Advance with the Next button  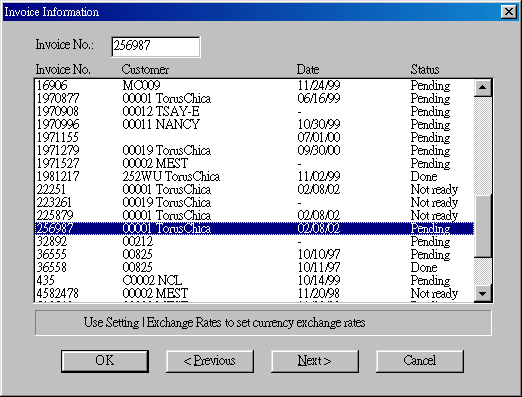tap(315, 361)
